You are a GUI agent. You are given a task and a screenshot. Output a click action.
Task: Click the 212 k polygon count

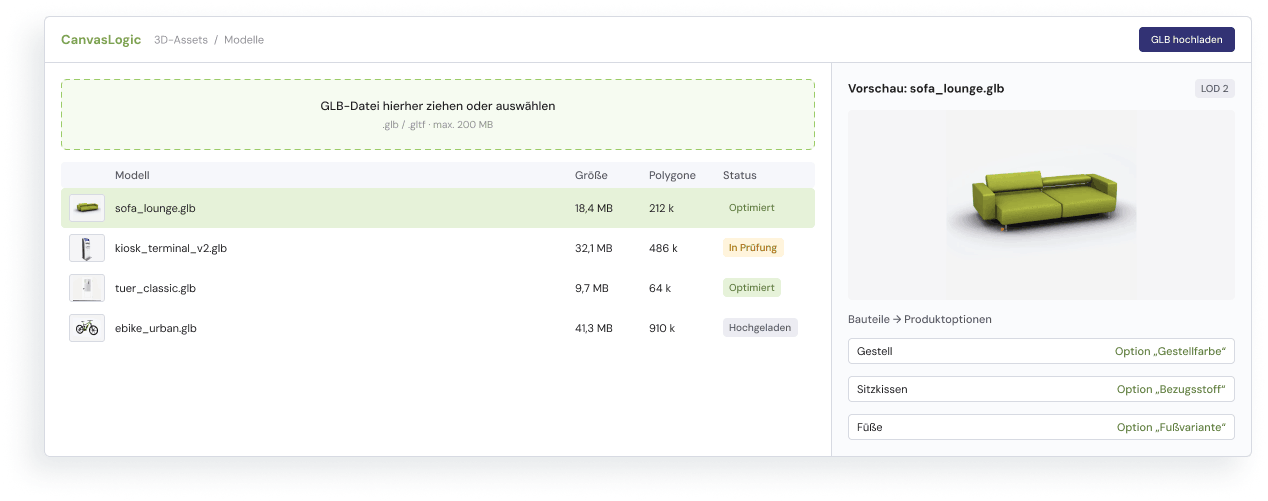[x=662, y=208]
